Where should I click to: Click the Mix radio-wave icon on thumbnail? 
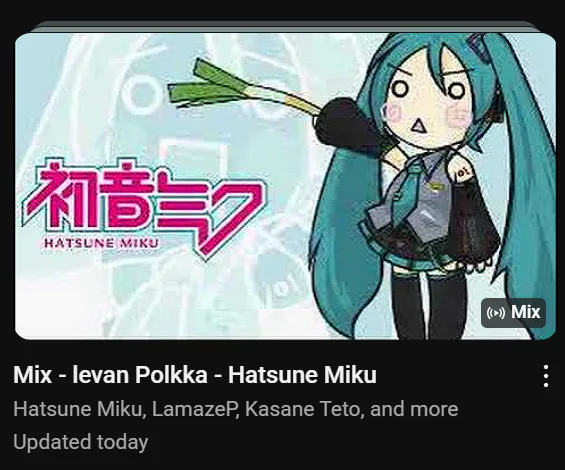point(495,312)
